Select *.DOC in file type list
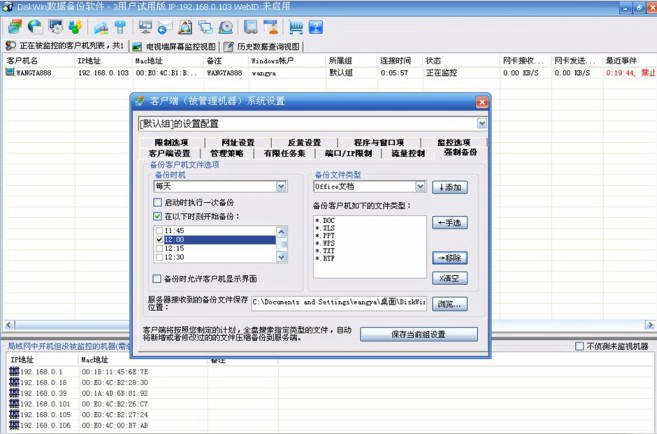 pyautogui.click(x=325, y=220)
